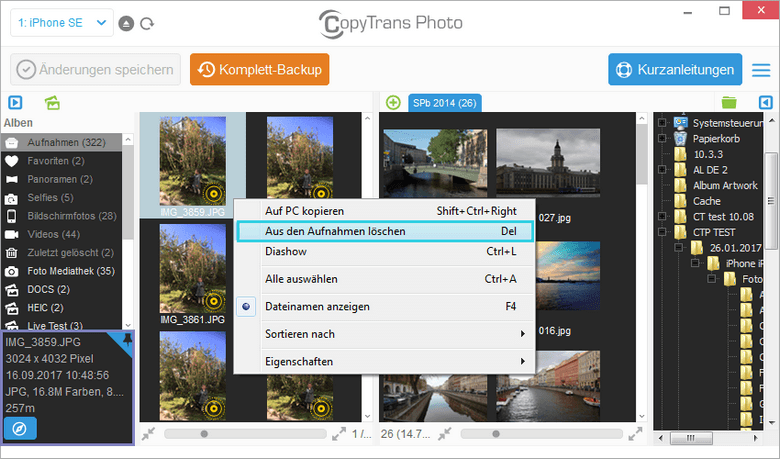Select the Favoriten heart icon
Viewport: 780px width, 459px height.
[11, 161]
